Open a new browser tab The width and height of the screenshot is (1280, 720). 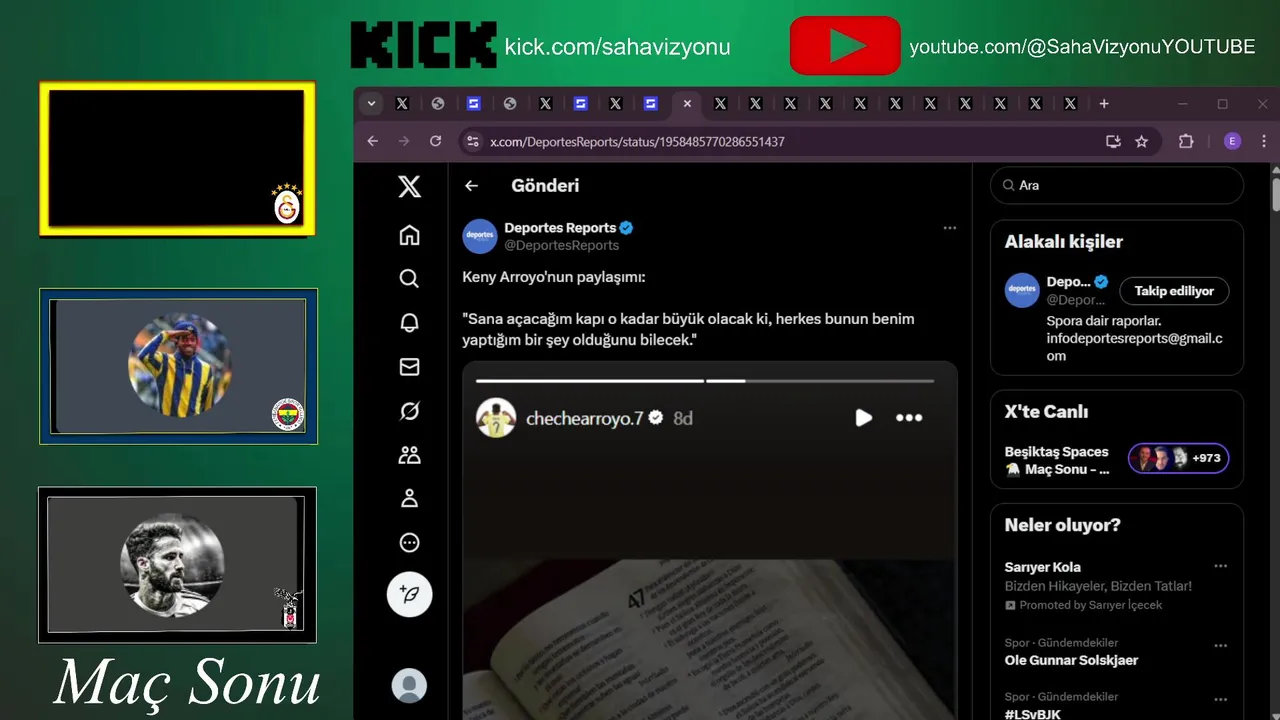[1104, 104]
